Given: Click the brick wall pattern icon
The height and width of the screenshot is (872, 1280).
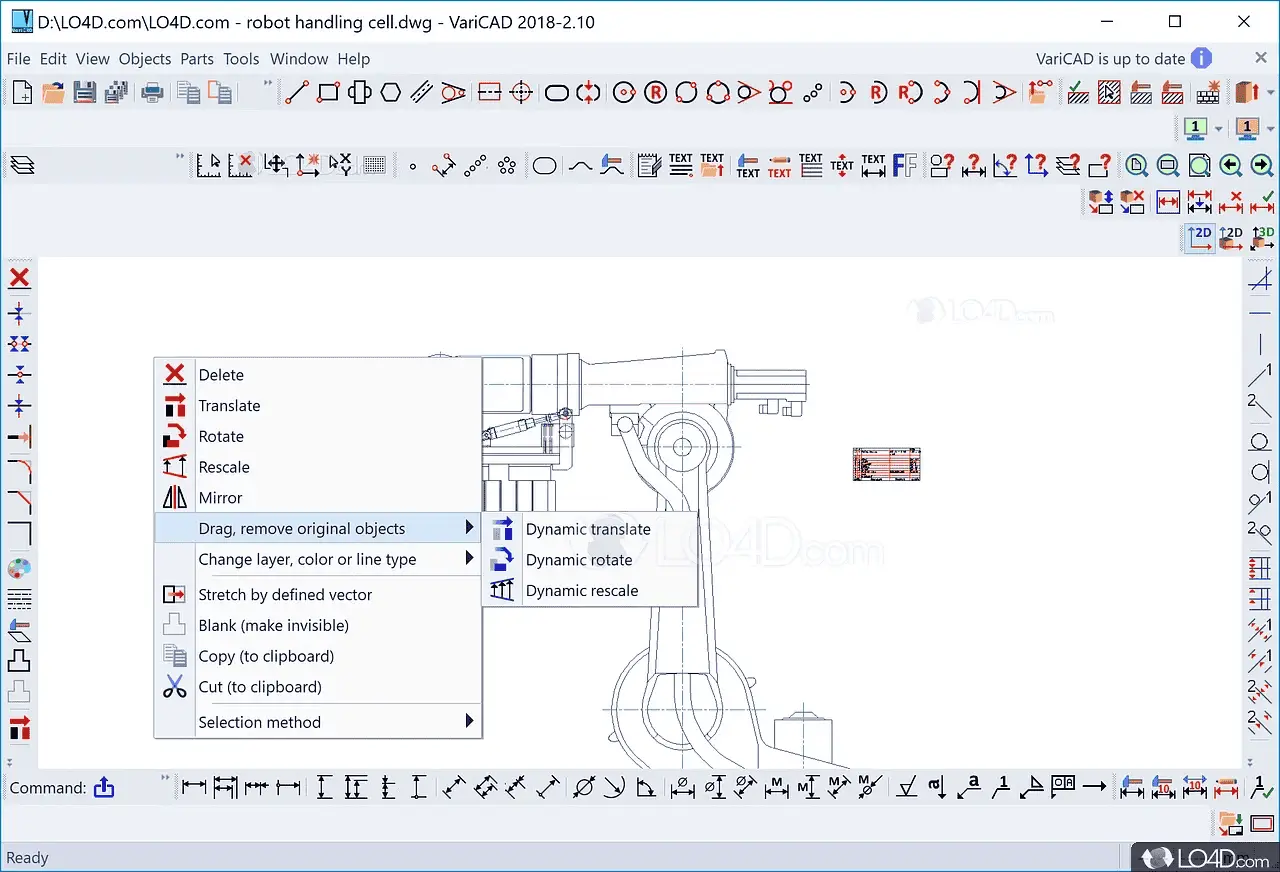Looking at the screenshot, I should 1208,93.
